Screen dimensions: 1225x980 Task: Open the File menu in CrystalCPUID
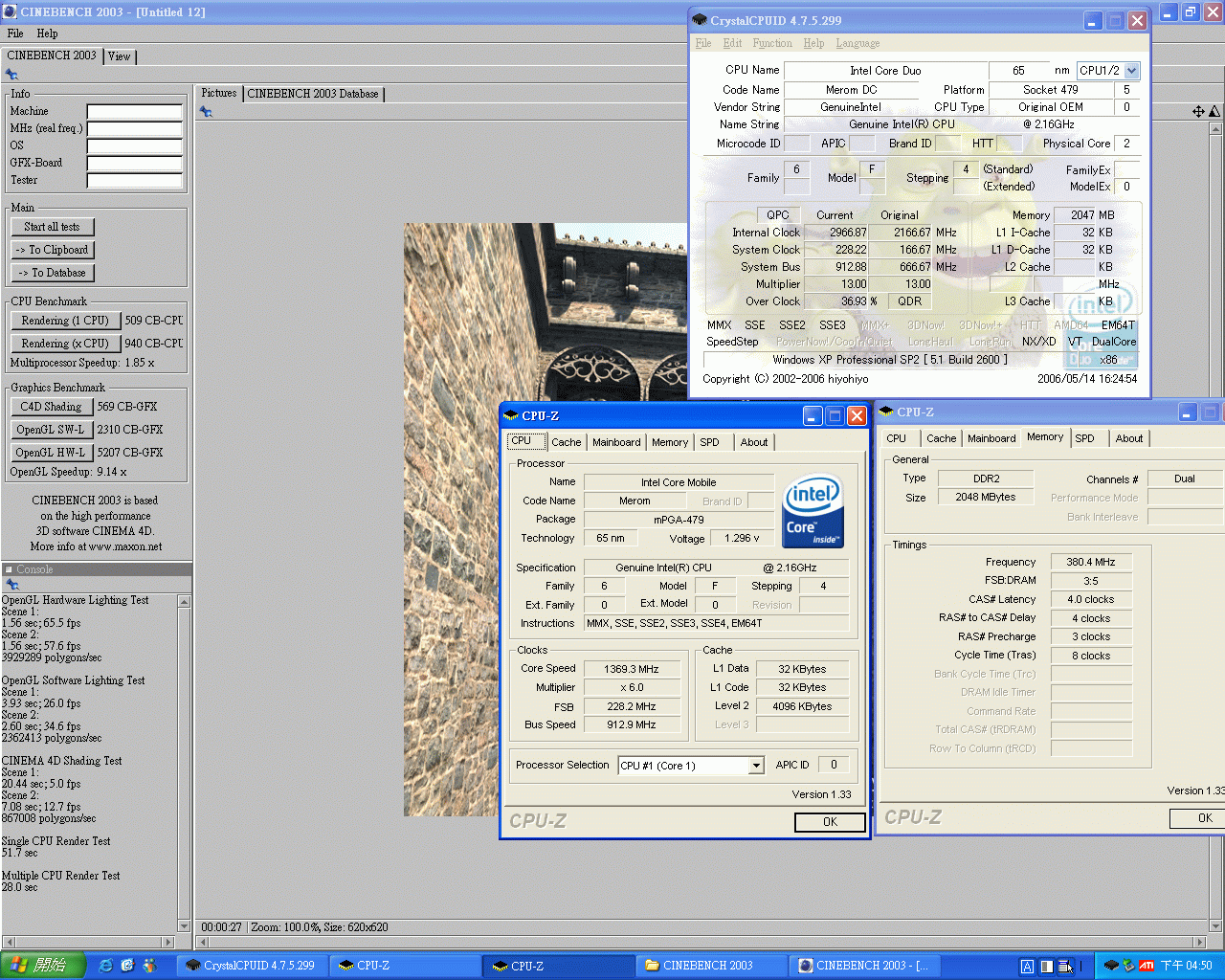click(x=703, y=43)
